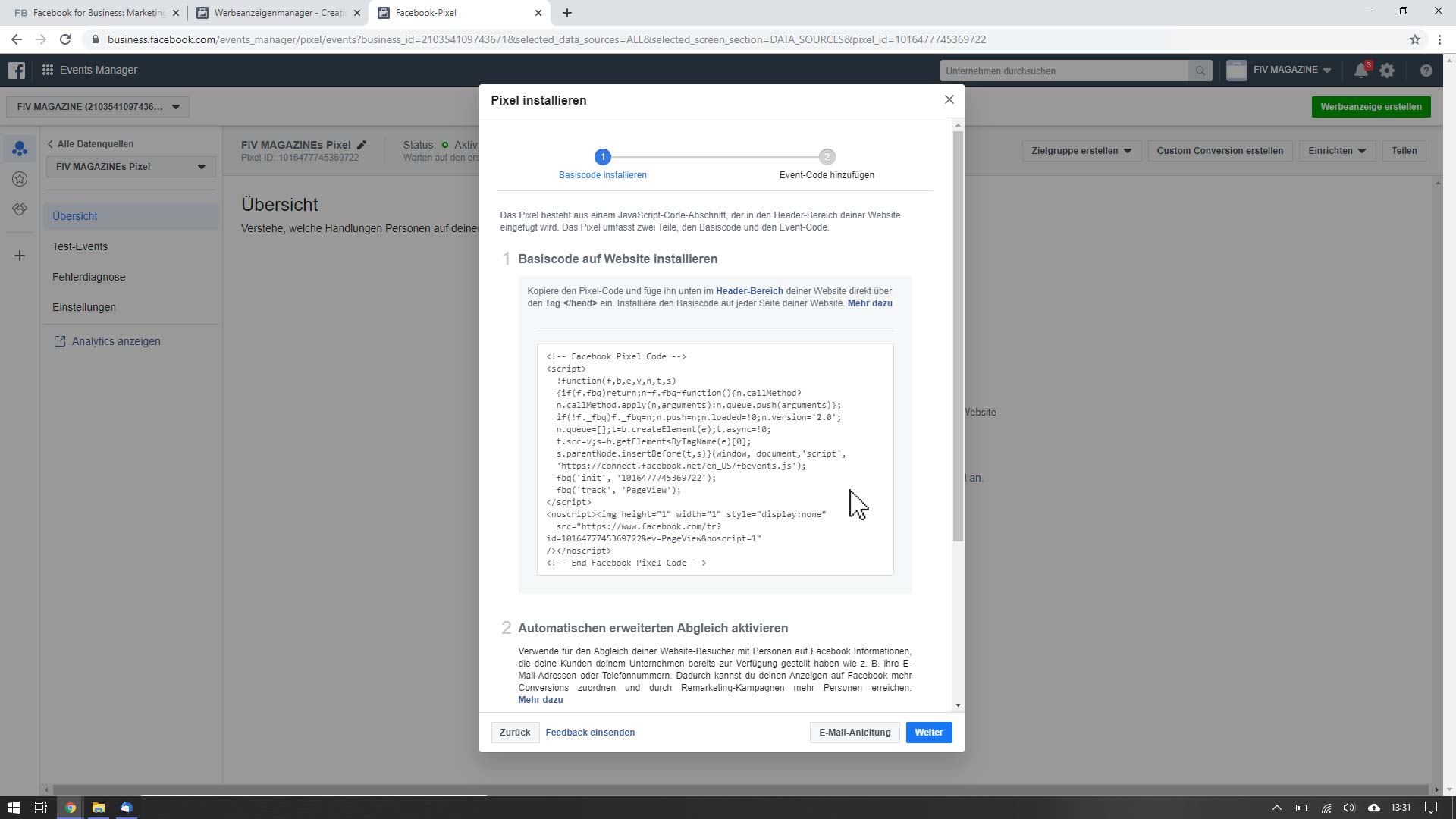Open the partner integrations sidebar icon
This screenshot has width=1456, height=819.
pos(20,209)
